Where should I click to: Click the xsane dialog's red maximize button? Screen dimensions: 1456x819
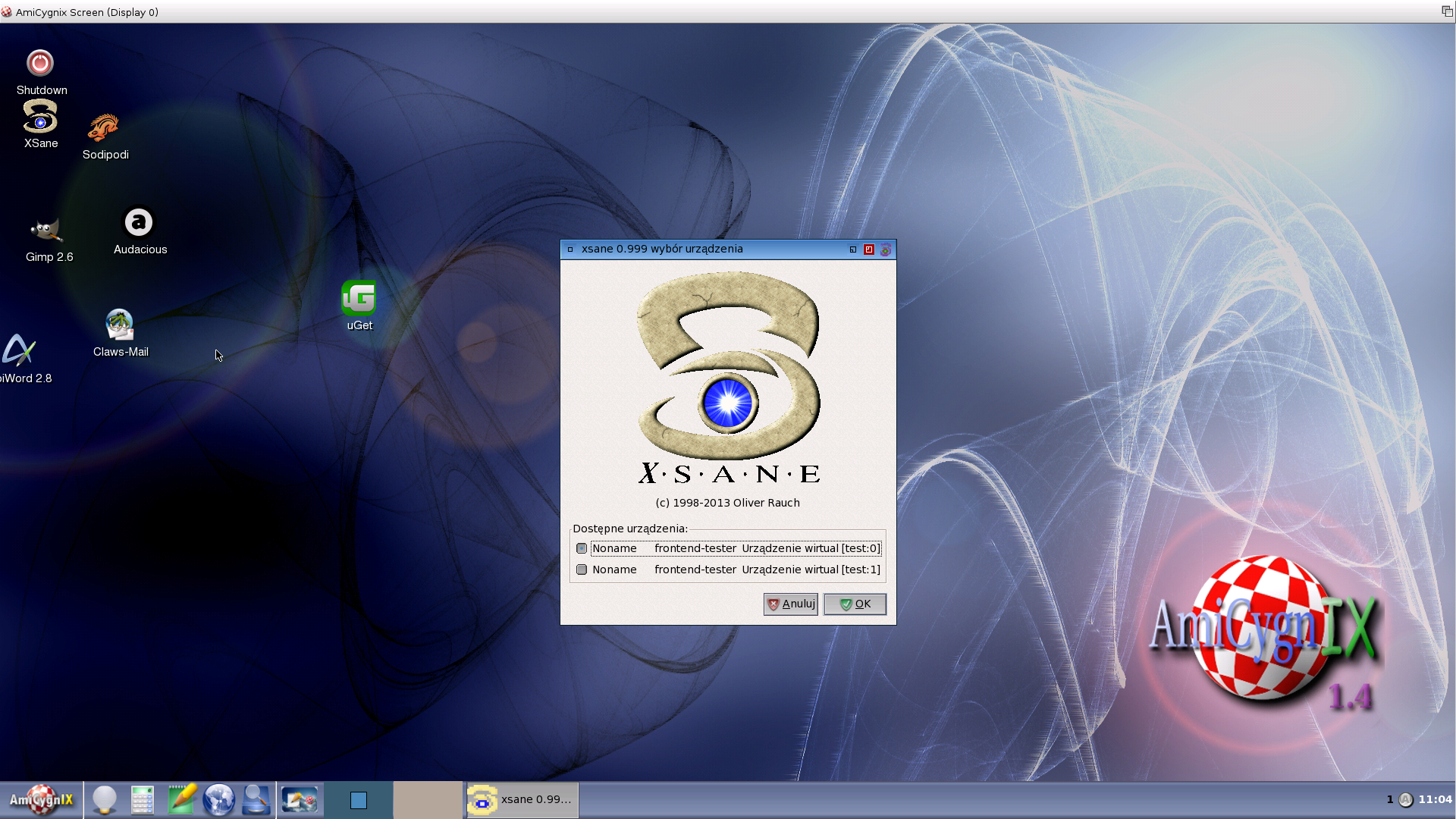click(869, 249)
